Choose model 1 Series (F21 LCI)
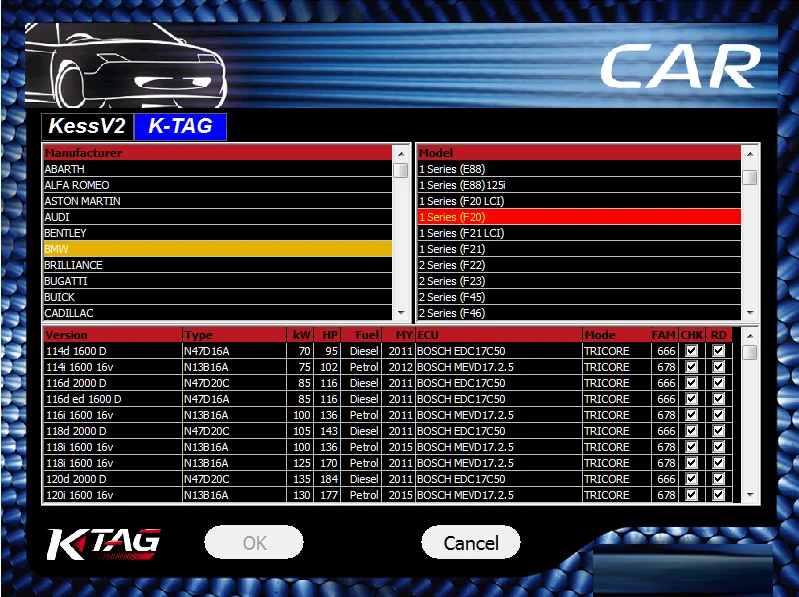Screen dimensions: 799x597 [579, 233]
